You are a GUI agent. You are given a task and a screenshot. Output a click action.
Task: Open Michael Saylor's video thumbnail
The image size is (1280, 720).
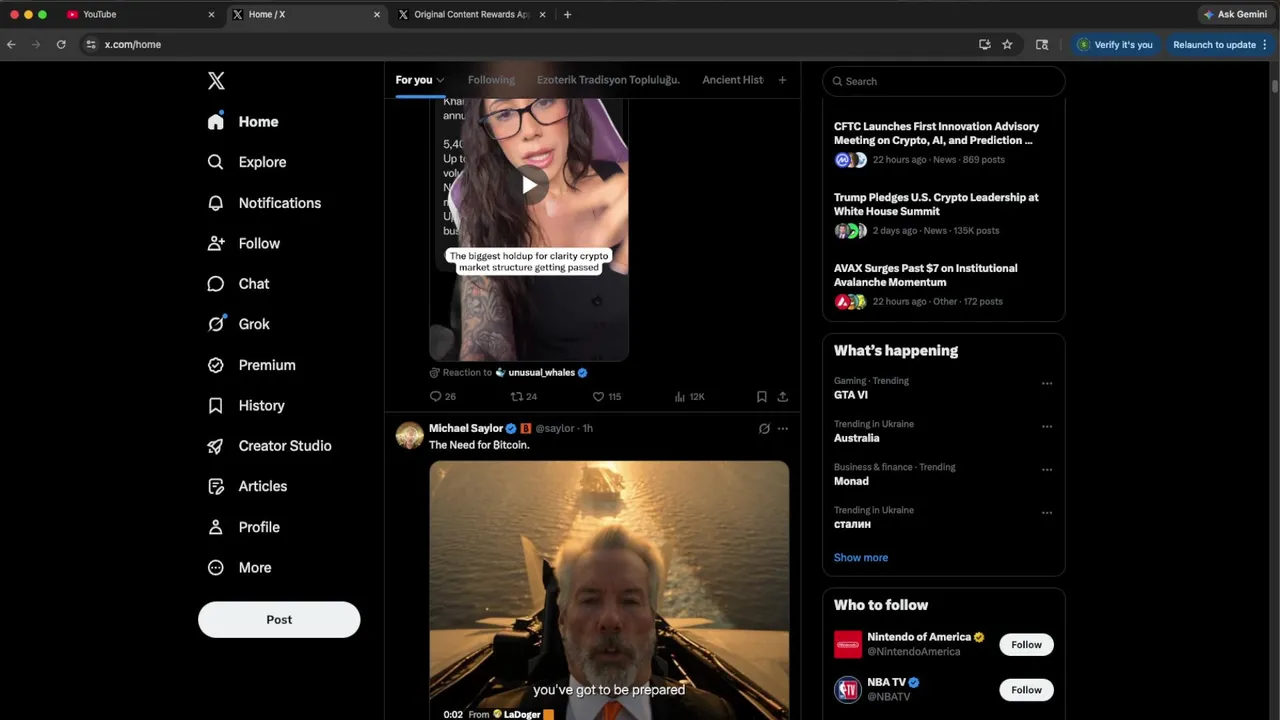pyautogui.click(x=609, y=590)
